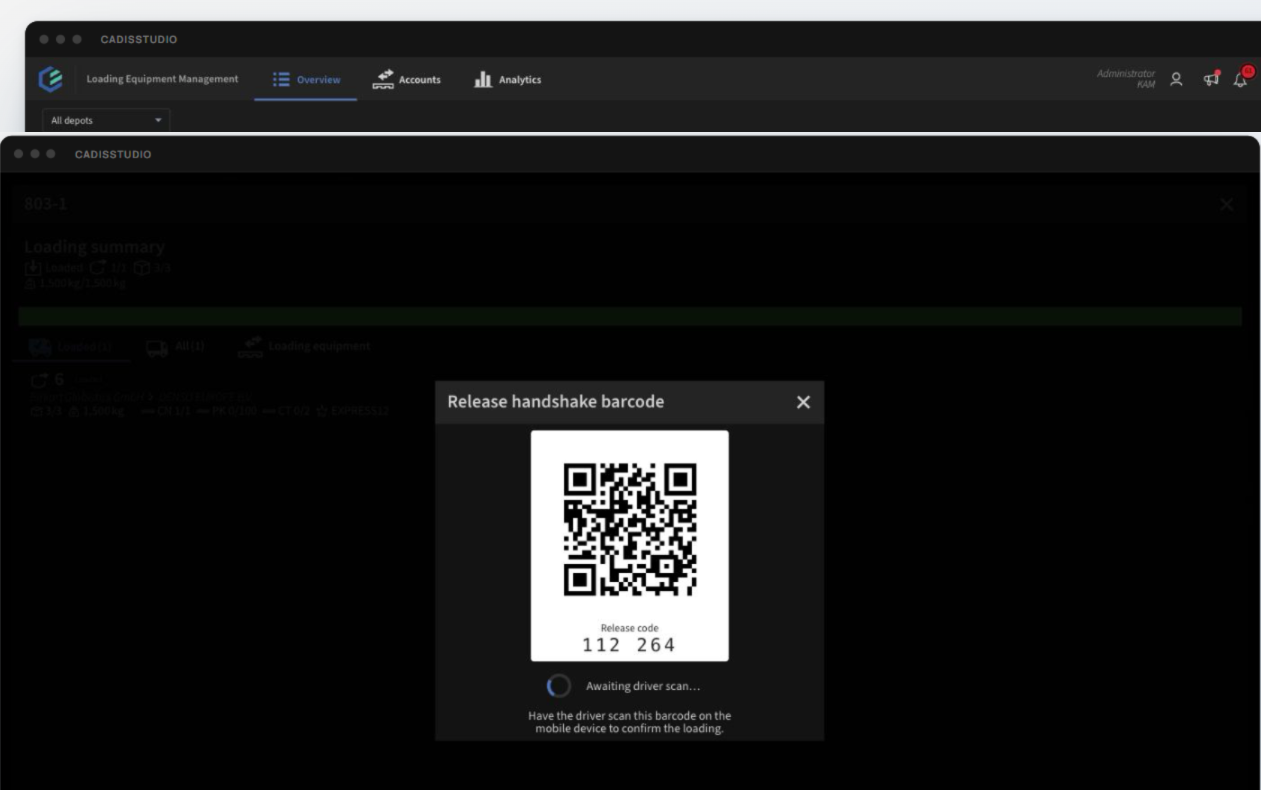Close the dimmed 803-1 detail panel
Image resolution: width=1261 pixels, height=791 pixels.
point(1227,204)
